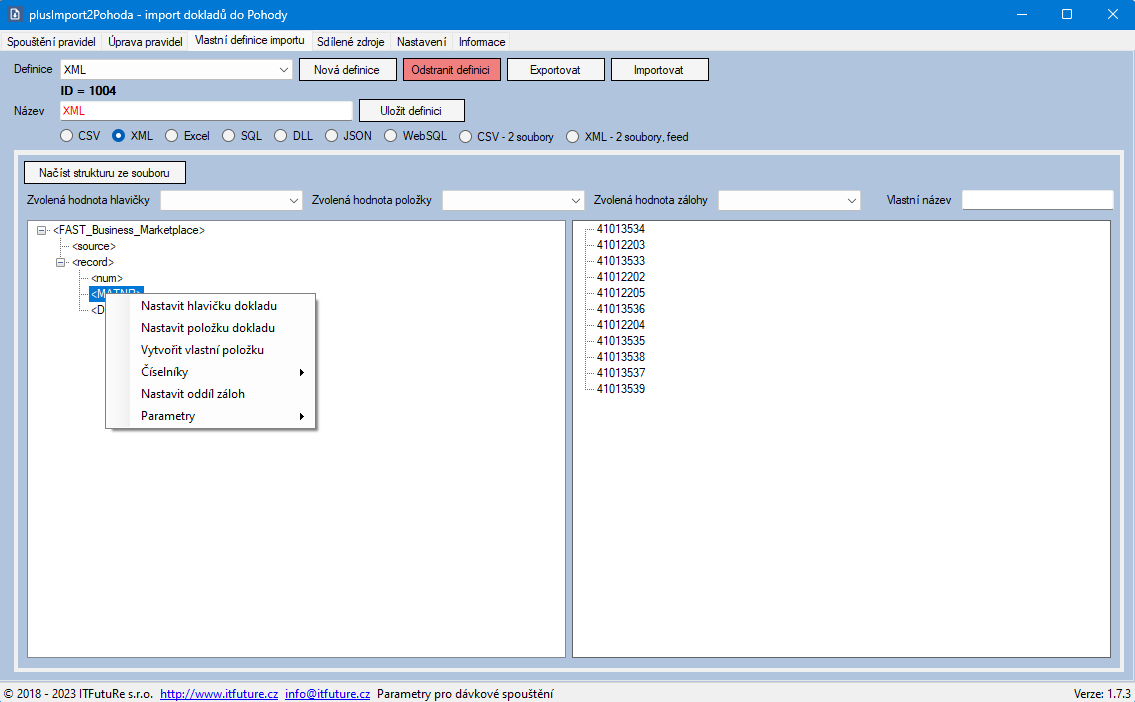Switch to the Spouštění pravidel tab

tap(51, 42)
